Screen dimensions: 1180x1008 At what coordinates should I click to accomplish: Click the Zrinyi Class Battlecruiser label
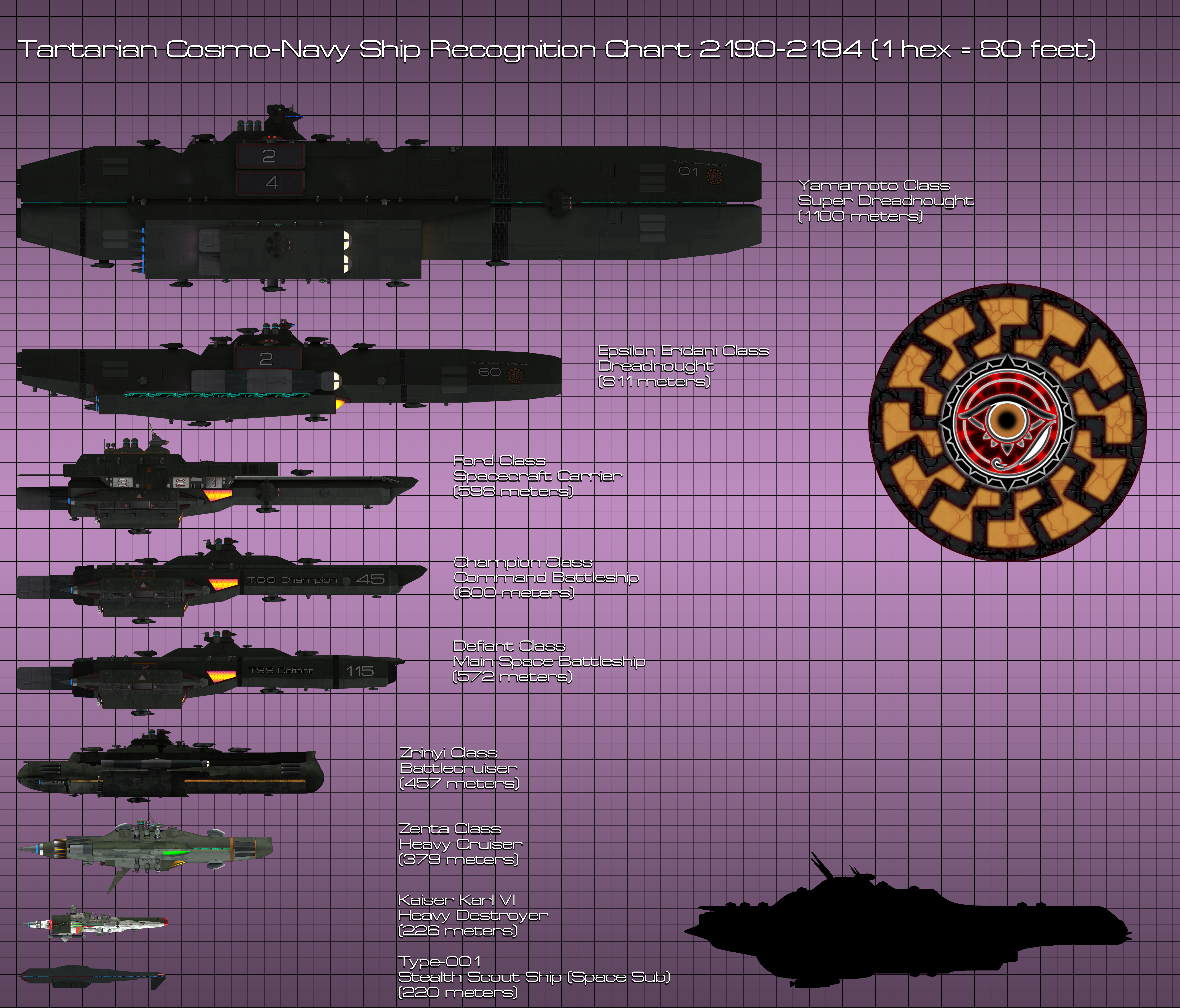pyautogui.click(x=458, y=768)
